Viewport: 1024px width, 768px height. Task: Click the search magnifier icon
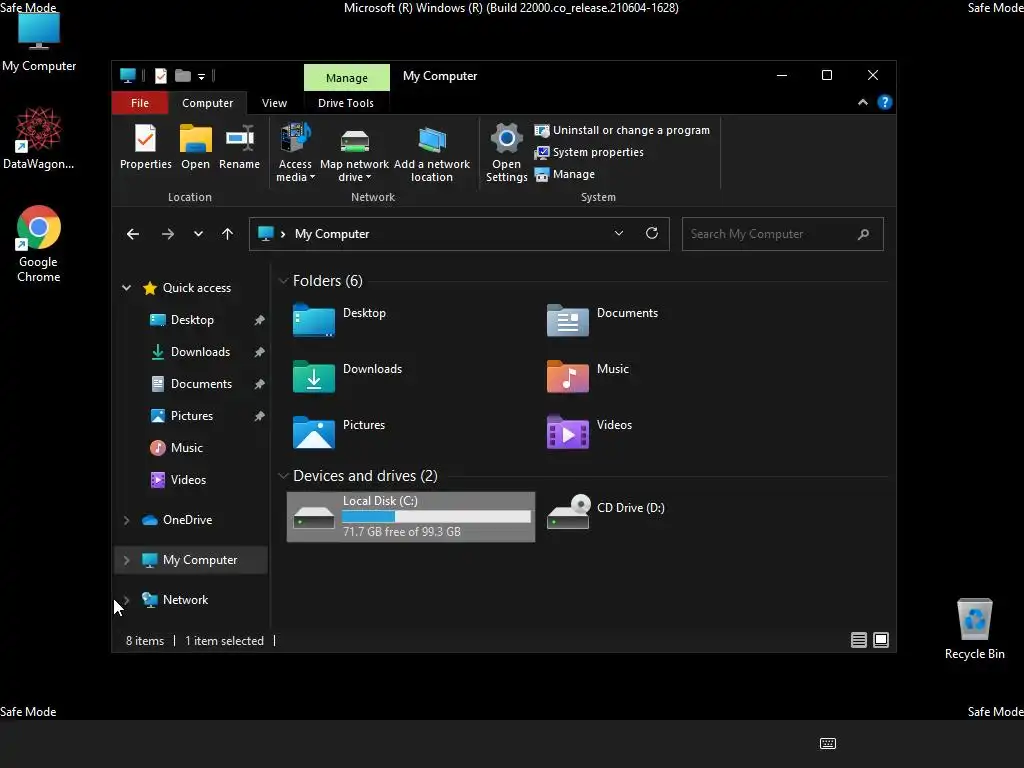(863, 234)
